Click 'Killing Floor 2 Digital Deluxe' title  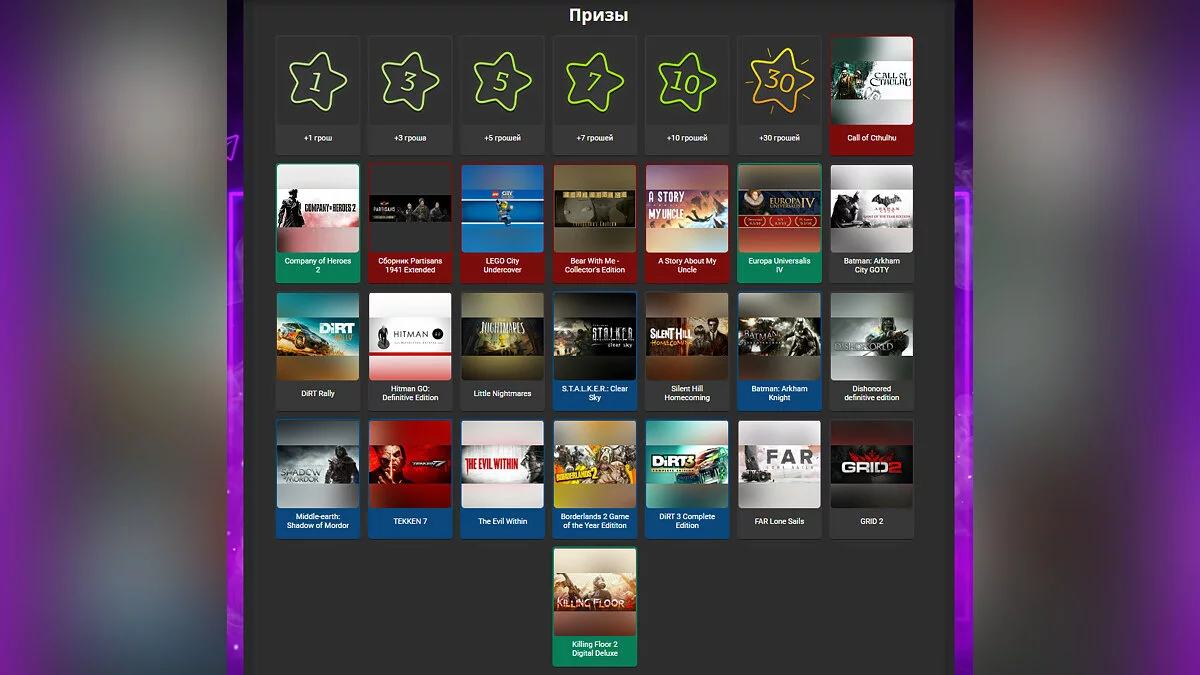point(595,649)
